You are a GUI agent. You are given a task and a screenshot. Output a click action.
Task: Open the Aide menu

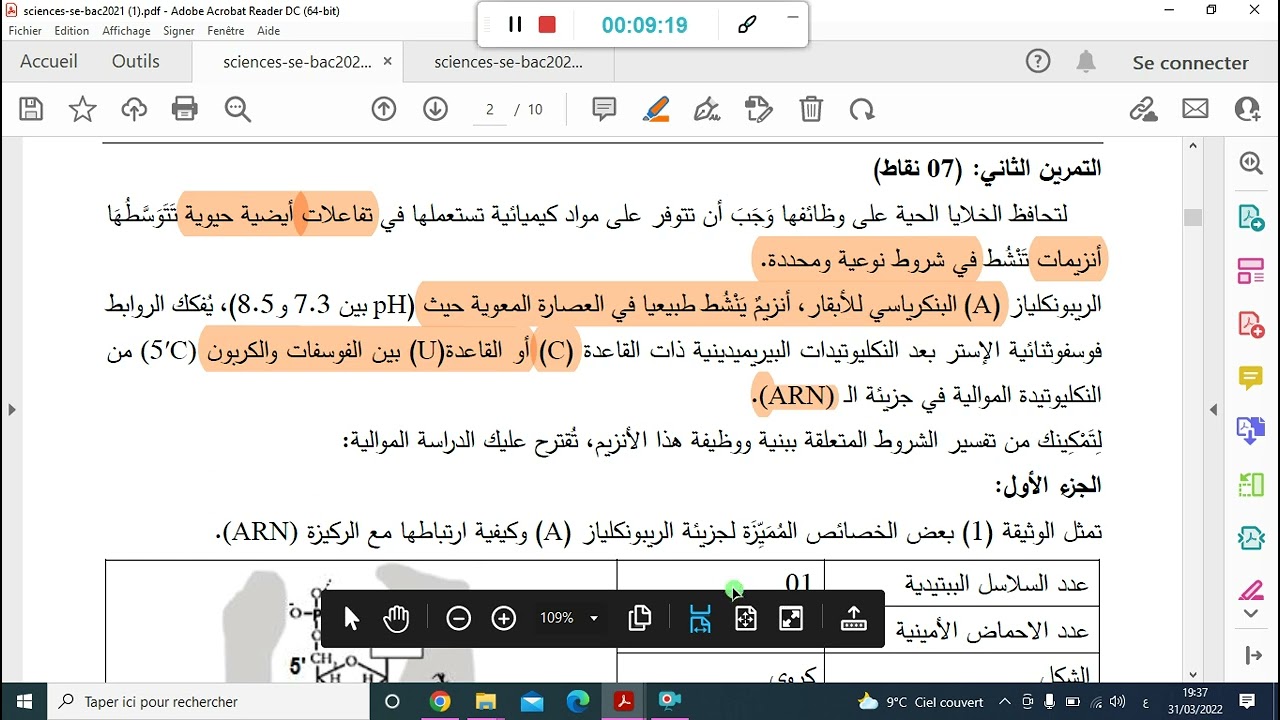pyautogui.click(x=268, y=31)
